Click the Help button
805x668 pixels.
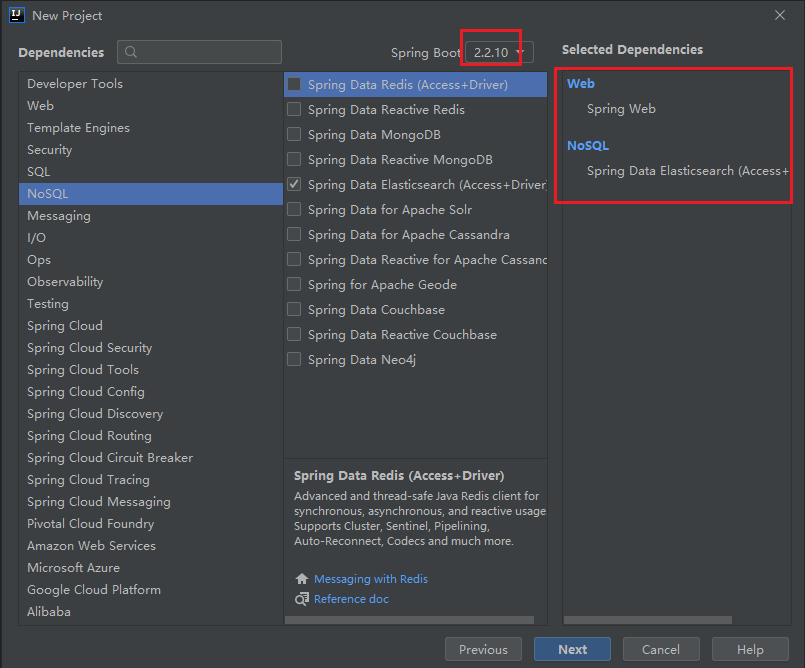750,650
